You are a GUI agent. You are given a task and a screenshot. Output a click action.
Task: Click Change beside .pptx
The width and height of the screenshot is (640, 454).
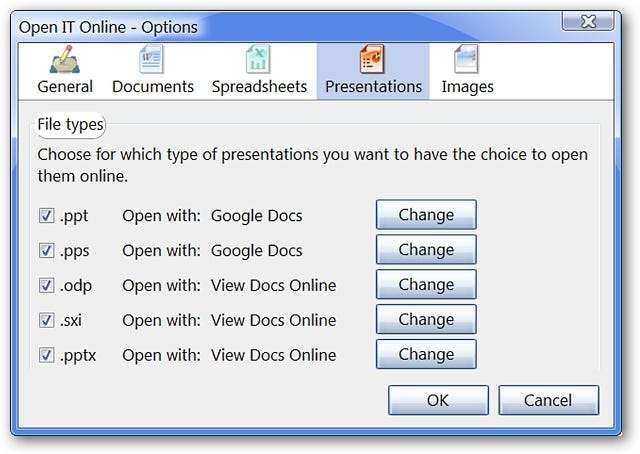tap(426, 355)
